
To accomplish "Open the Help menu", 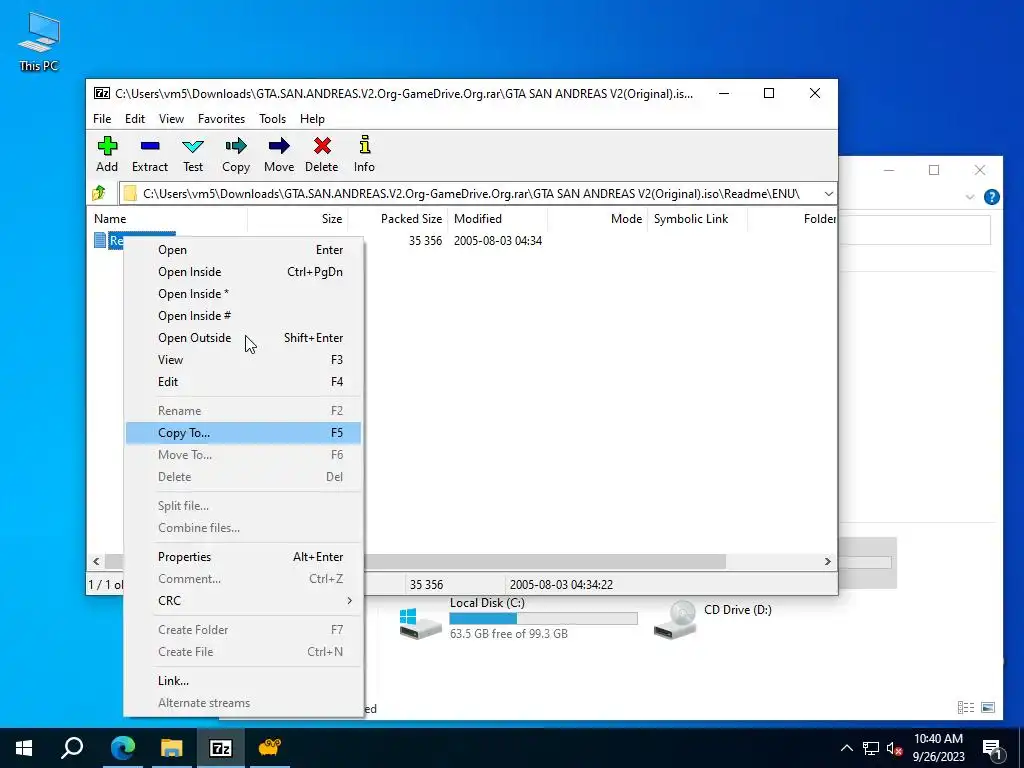I will click(312, 119).
